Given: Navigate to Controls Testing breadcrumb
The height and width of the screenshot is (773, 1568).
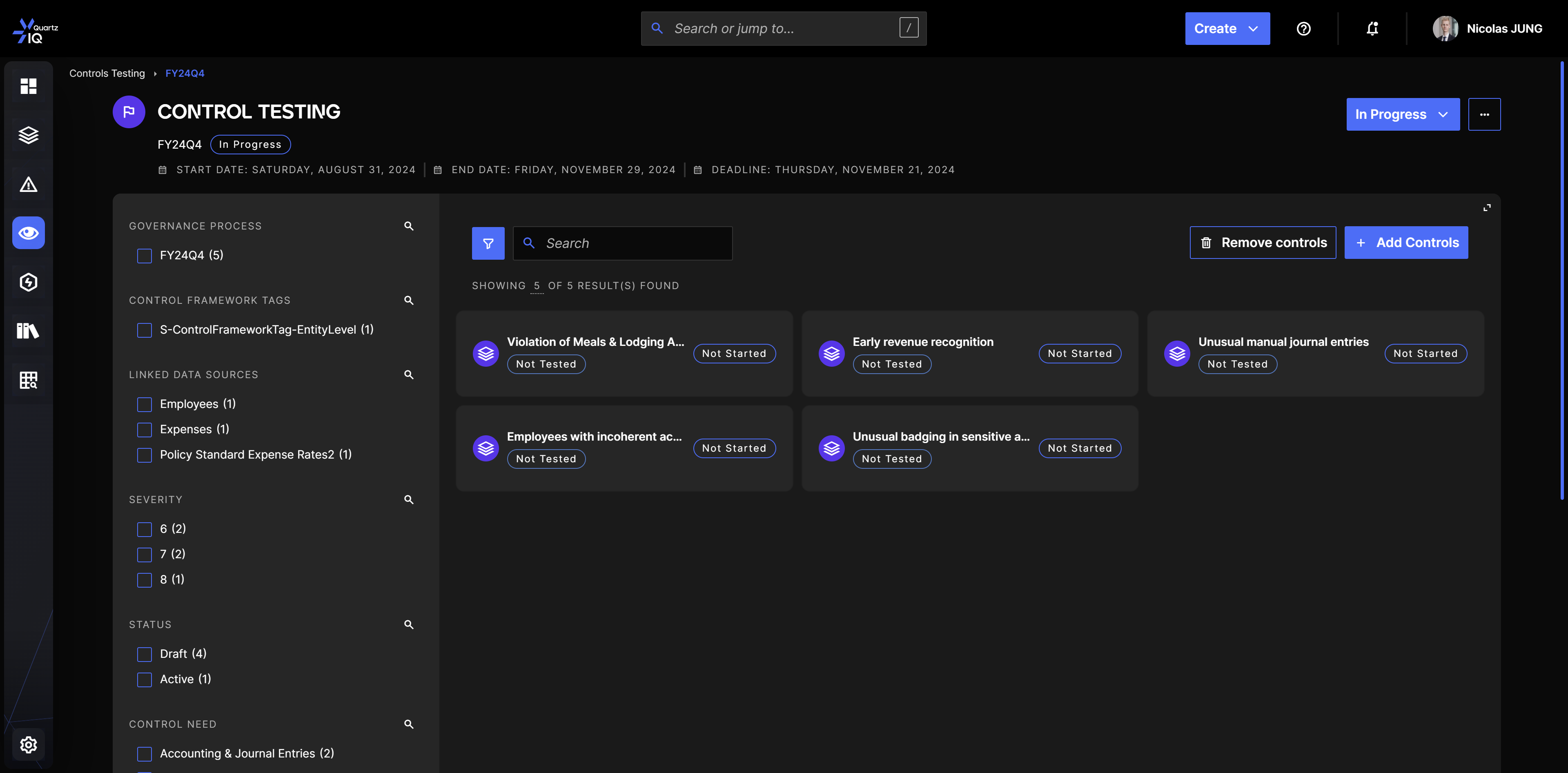Looking at the screenshot, I should tap(107, 73).
